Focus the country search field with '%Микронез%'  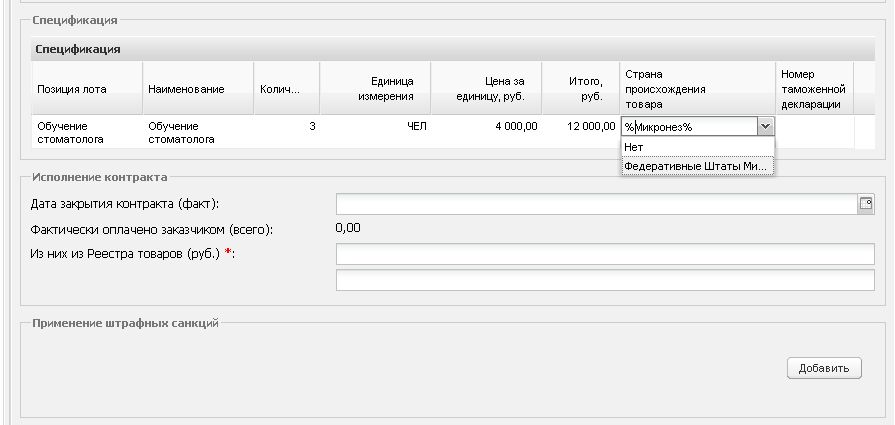pyautogui.click(x=690, y=127)
